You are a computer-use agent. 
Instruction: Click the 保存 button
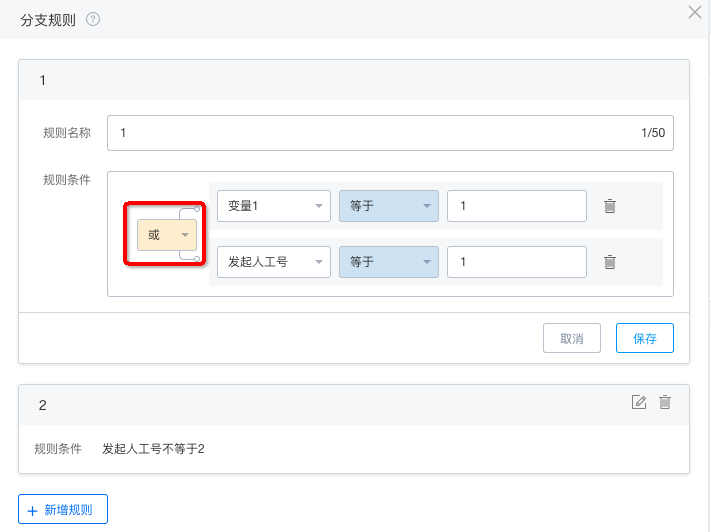pyautogui.click(x=645, y=338)
